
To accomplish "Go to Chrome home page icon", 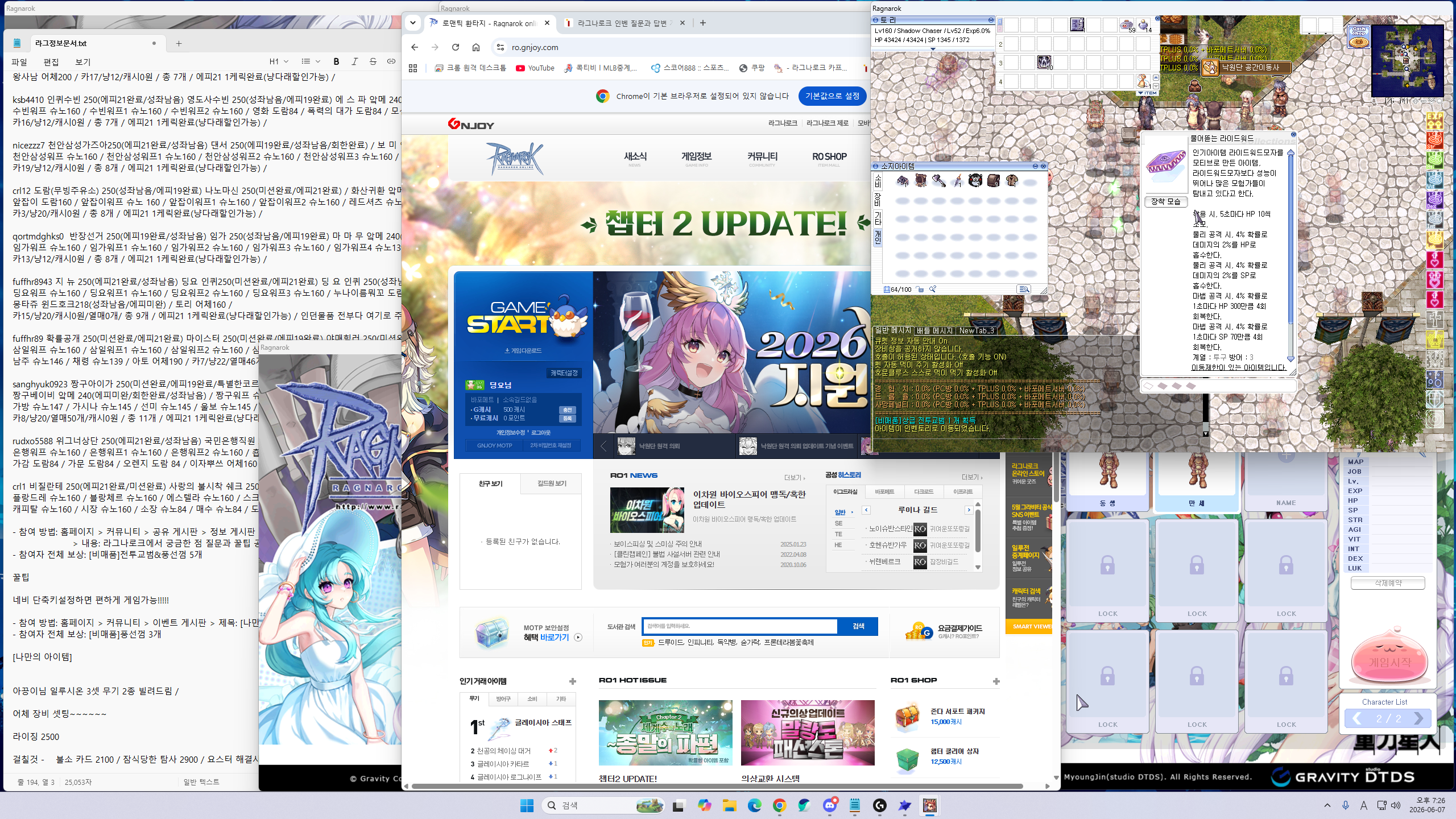I will point(476,47).
